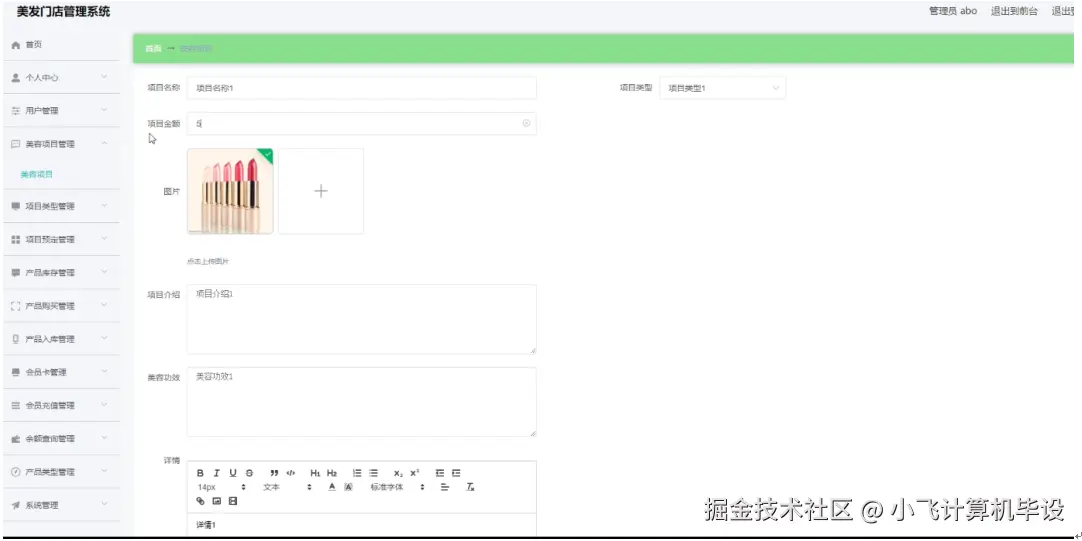Apply heading H2 style

(332, 473)
